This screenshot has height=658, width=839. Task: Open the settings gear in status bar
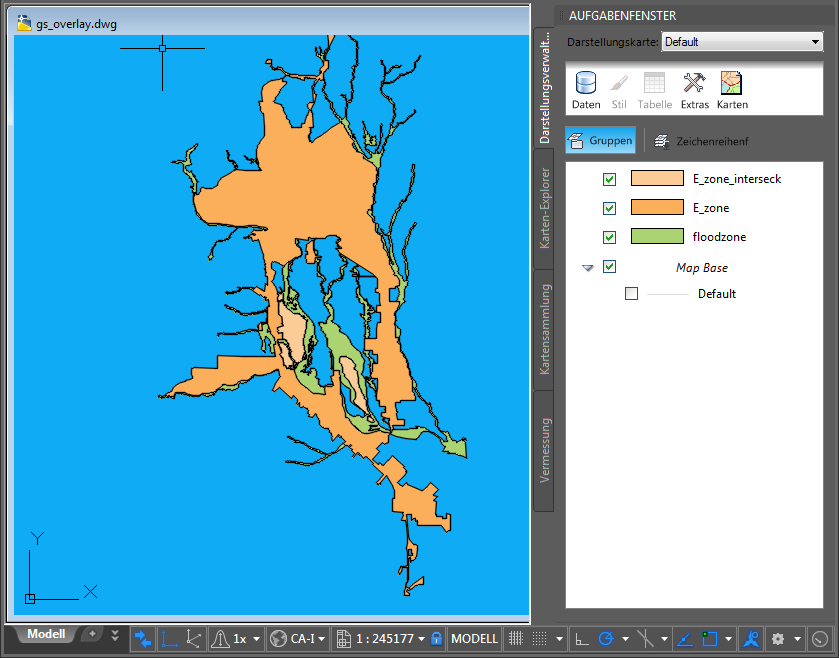coord(776,638)
